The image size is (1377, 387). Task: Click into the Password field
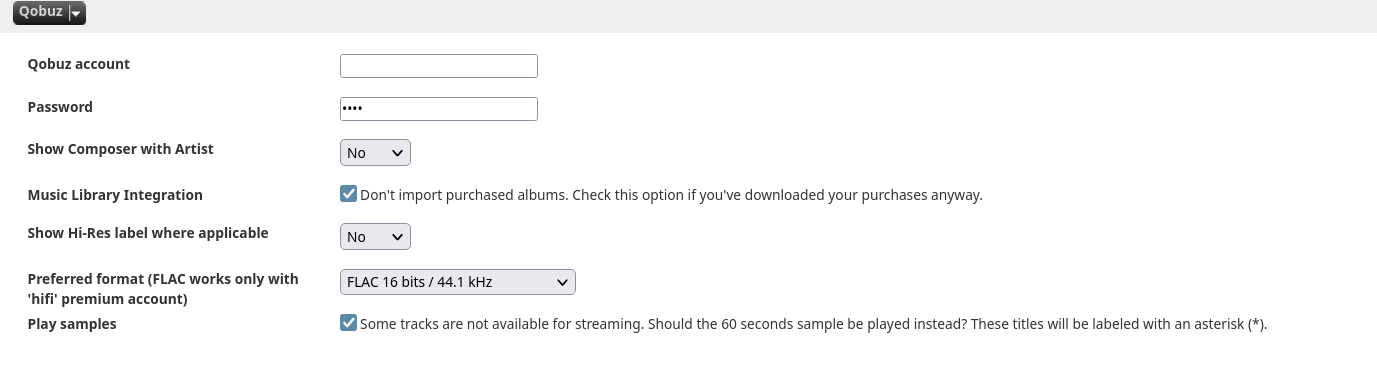[439, 108]
